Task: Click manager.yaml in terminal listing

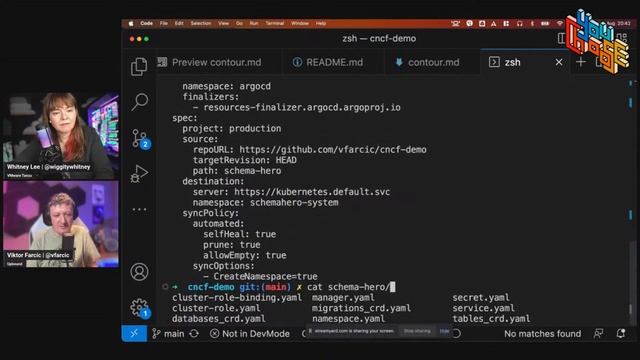Action: (x=343, y=298)
